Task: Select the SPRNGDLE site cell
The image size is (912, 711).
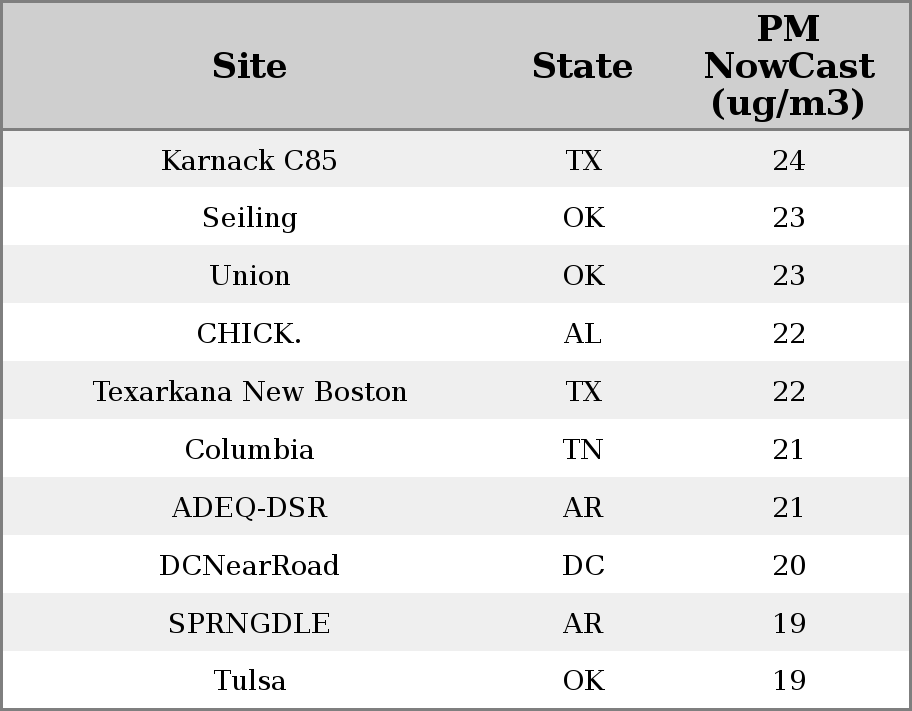Action: 250,624
